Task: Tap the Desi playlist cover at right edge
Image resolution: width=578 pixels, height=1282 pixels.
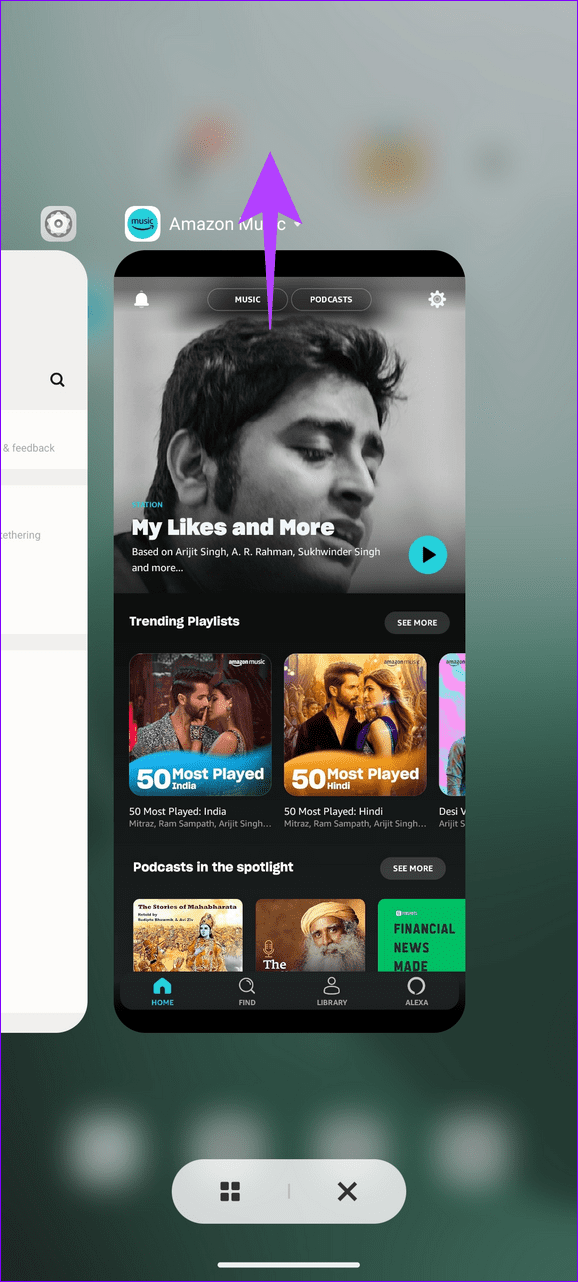Action: point(452,724)
